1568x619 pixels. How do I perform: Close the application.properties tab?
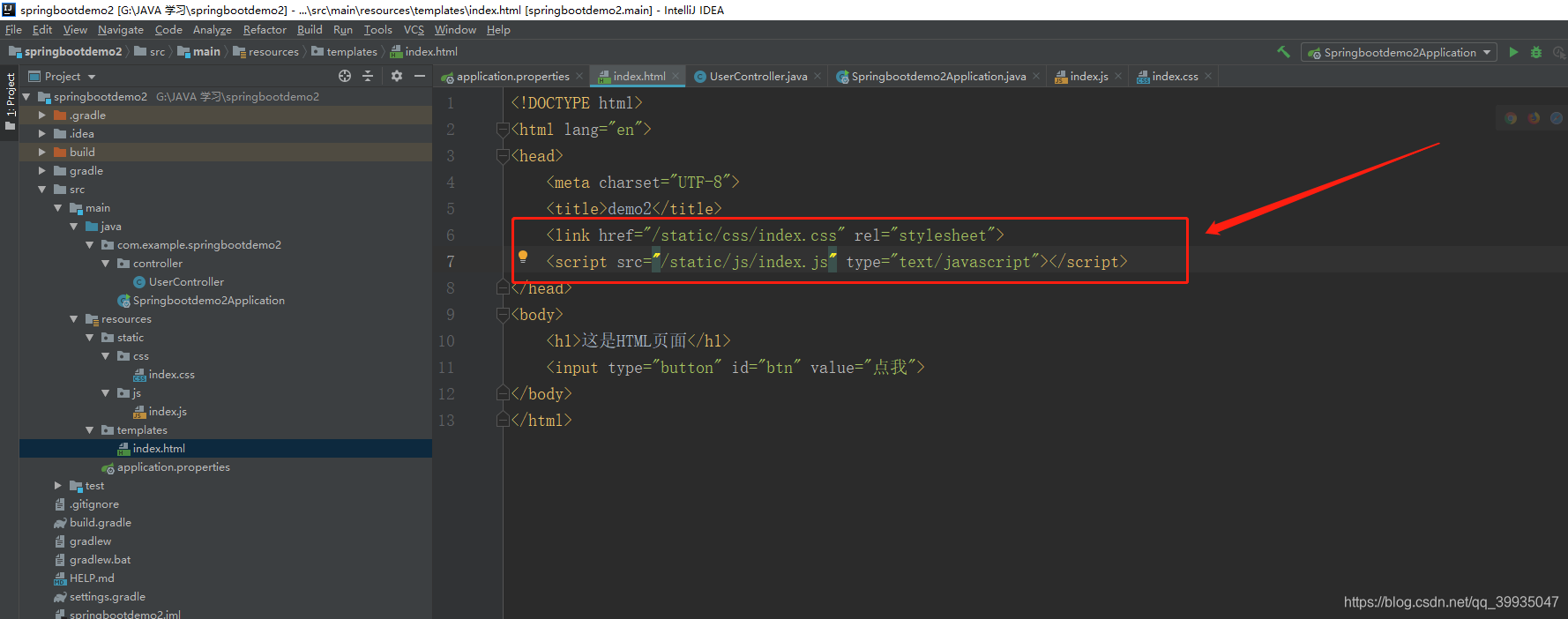point(579,77)
